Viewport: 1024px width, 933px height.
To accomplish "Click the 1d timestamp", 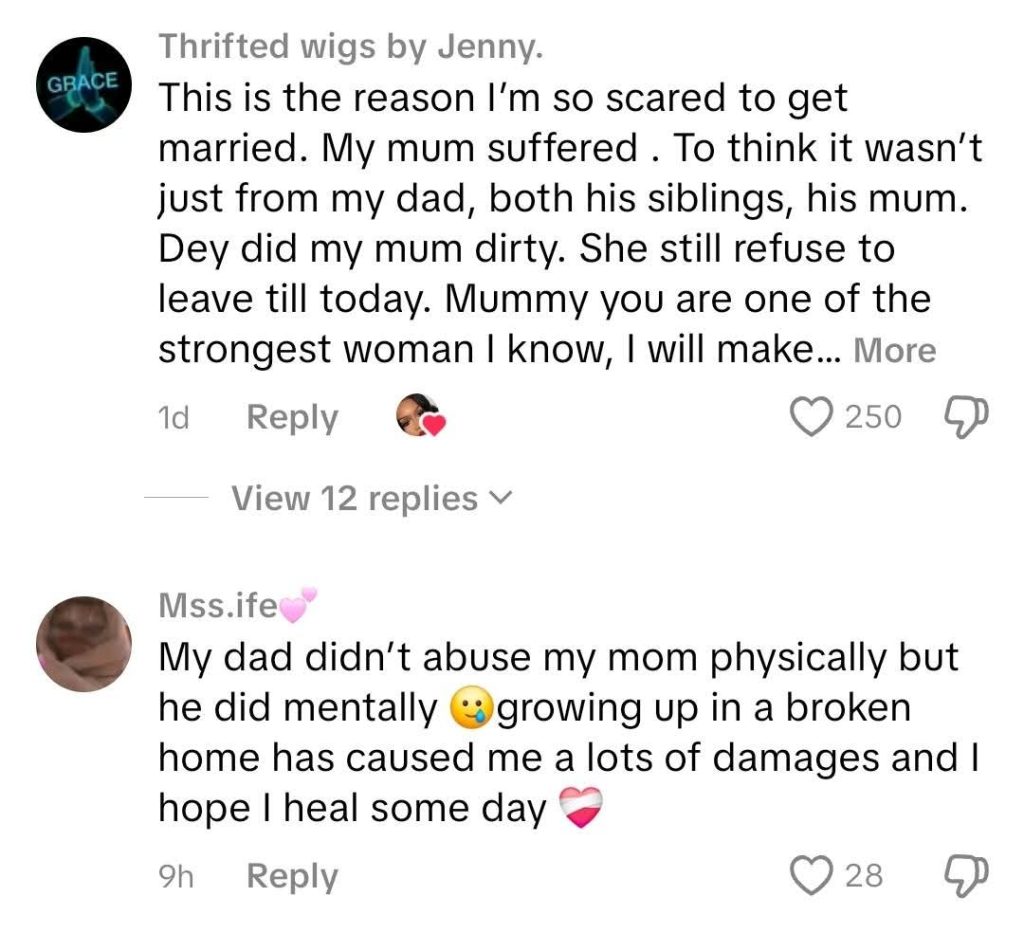I will pos(174,418).
